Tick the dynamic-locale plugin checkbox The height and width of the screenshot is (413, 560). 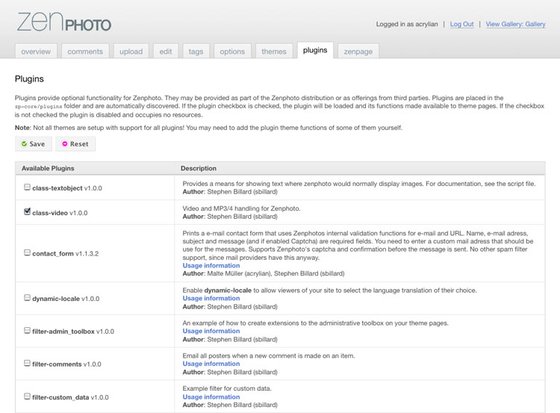[x=27, y=298]
